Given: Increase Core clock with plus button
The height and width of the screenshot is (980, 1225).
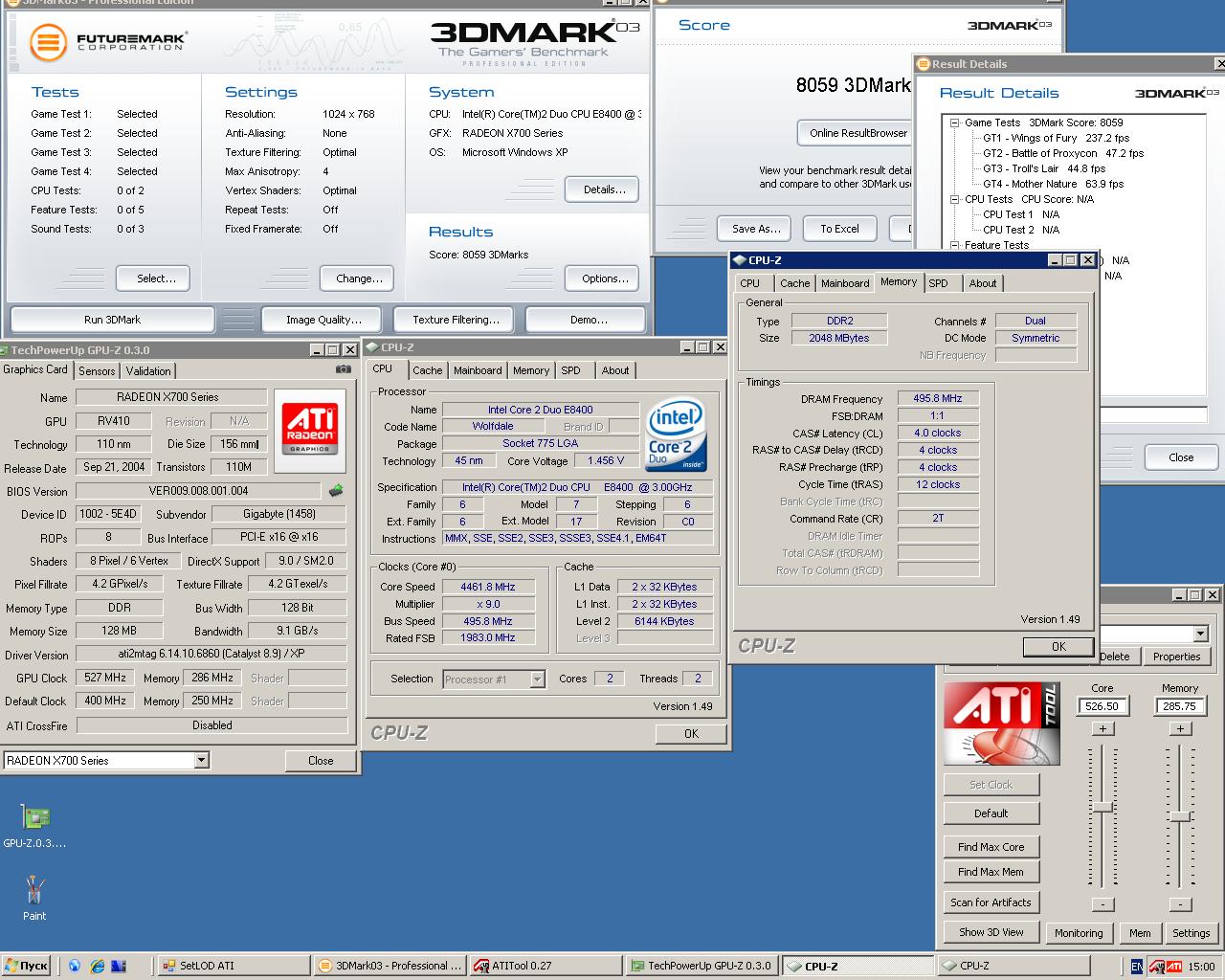Looking at the screenshot, I should point(1102,728).
